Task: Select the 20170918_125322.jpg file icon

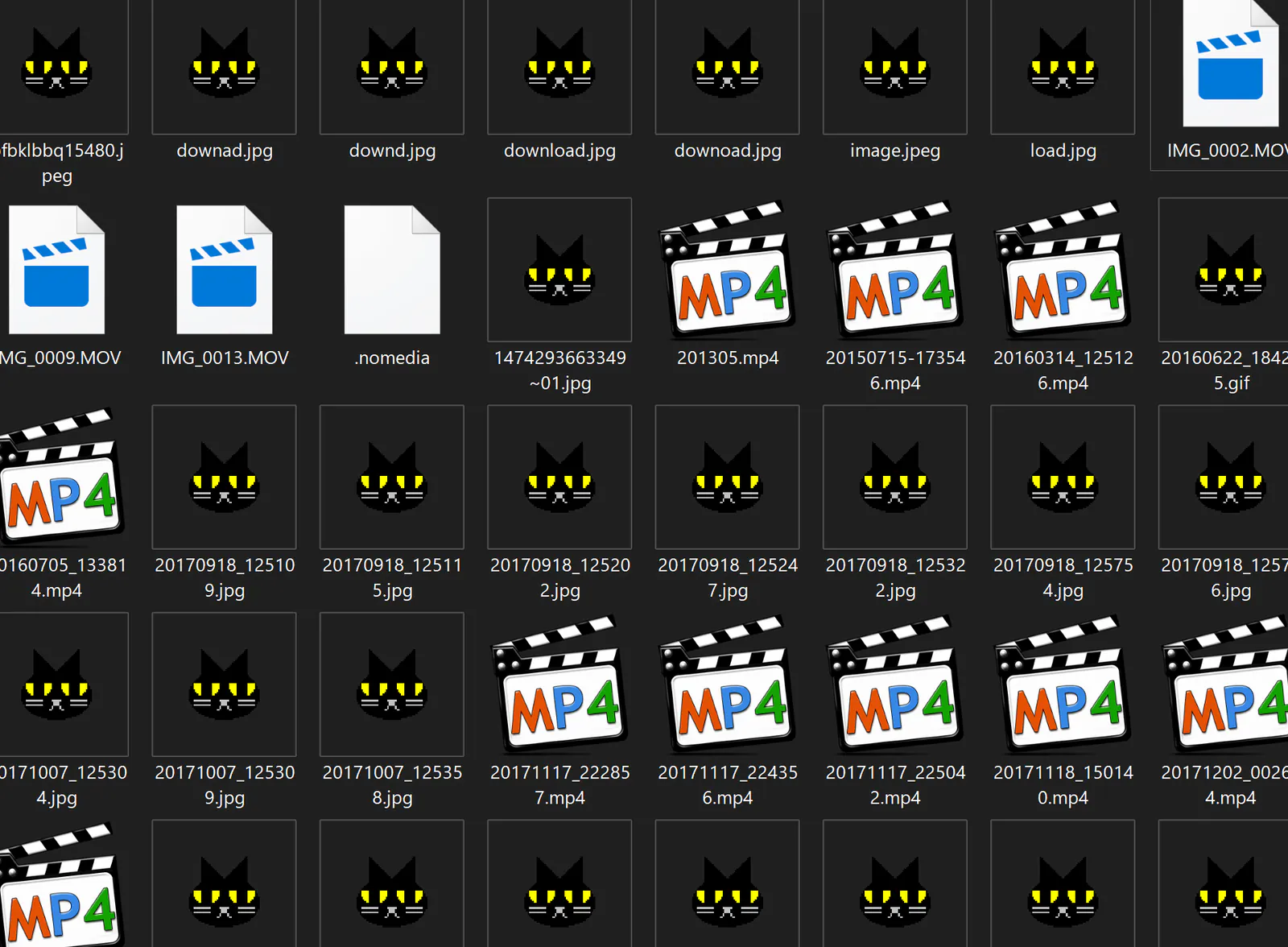Action: (x=895, y=477)
